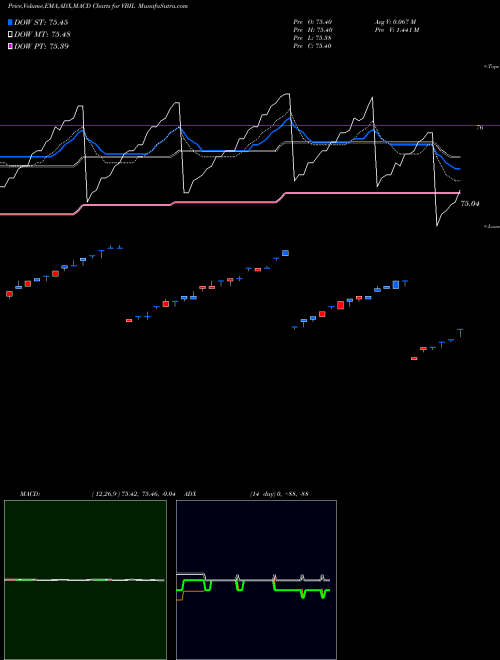Click the MACD (12,26,9) parameter values
Screen dimensions: 500x660
(x=133, y=494)
